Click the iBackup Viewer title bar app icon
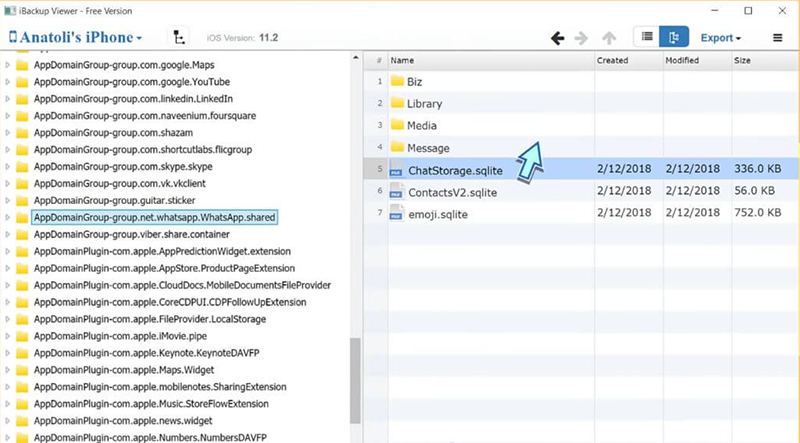Viewport: 800px width, 443px height. coord(10,11)
